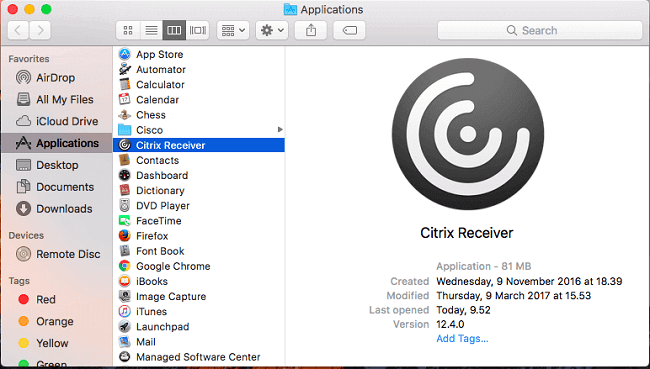Toggle column view button
Viewport: 650px width, 369px height.
point(174,30)
